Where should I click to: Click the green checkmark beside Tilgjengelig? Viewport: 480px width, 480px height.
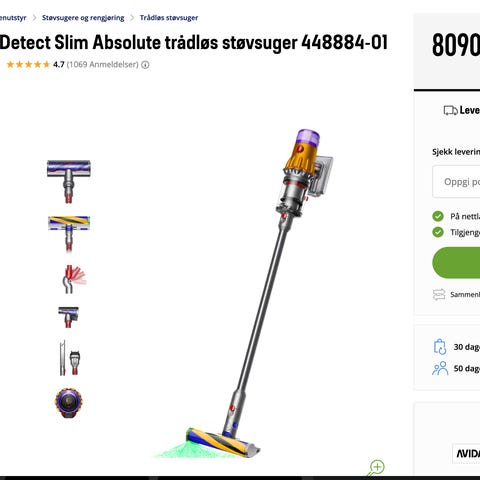pos(438,232)
